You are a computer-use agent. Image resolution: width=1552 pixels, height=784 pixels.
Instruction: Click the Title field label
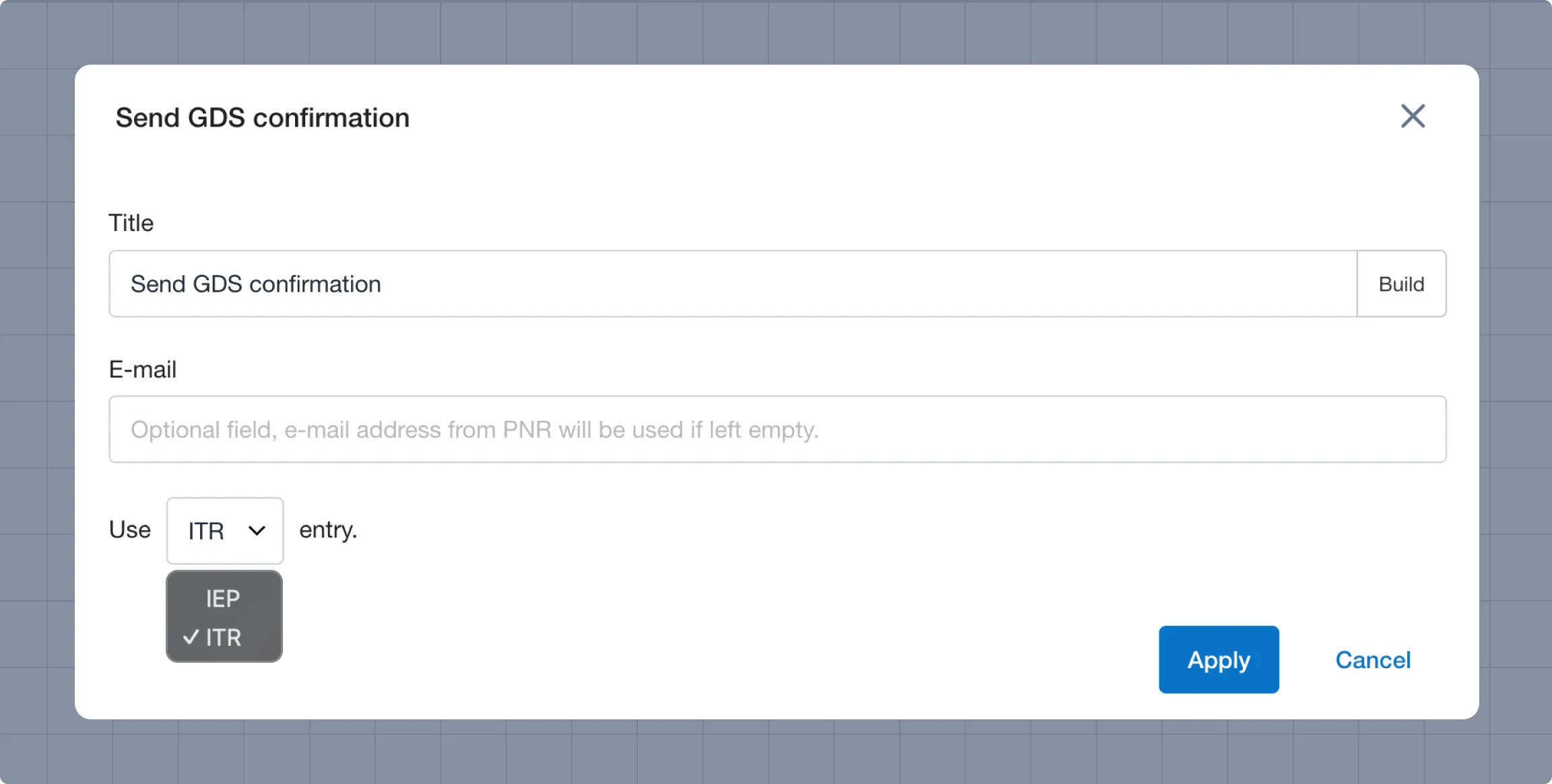pyautogui.click(x=131, y=222)
